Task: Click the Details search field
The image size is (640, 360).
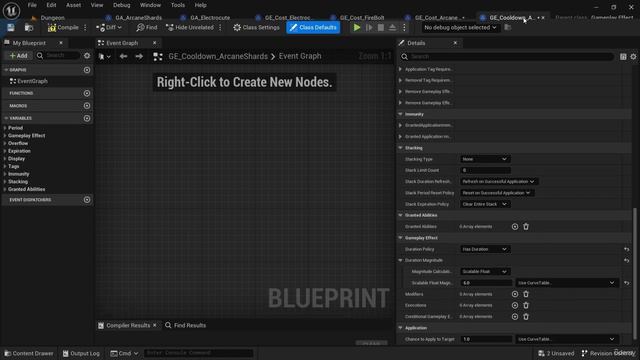Action: click(507, 57)
